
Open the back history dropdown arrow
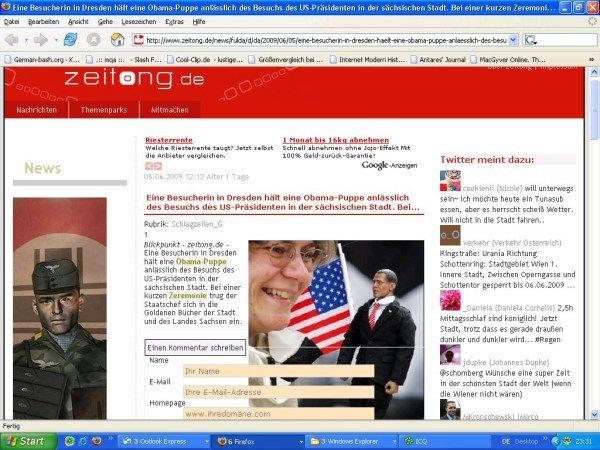26,40
